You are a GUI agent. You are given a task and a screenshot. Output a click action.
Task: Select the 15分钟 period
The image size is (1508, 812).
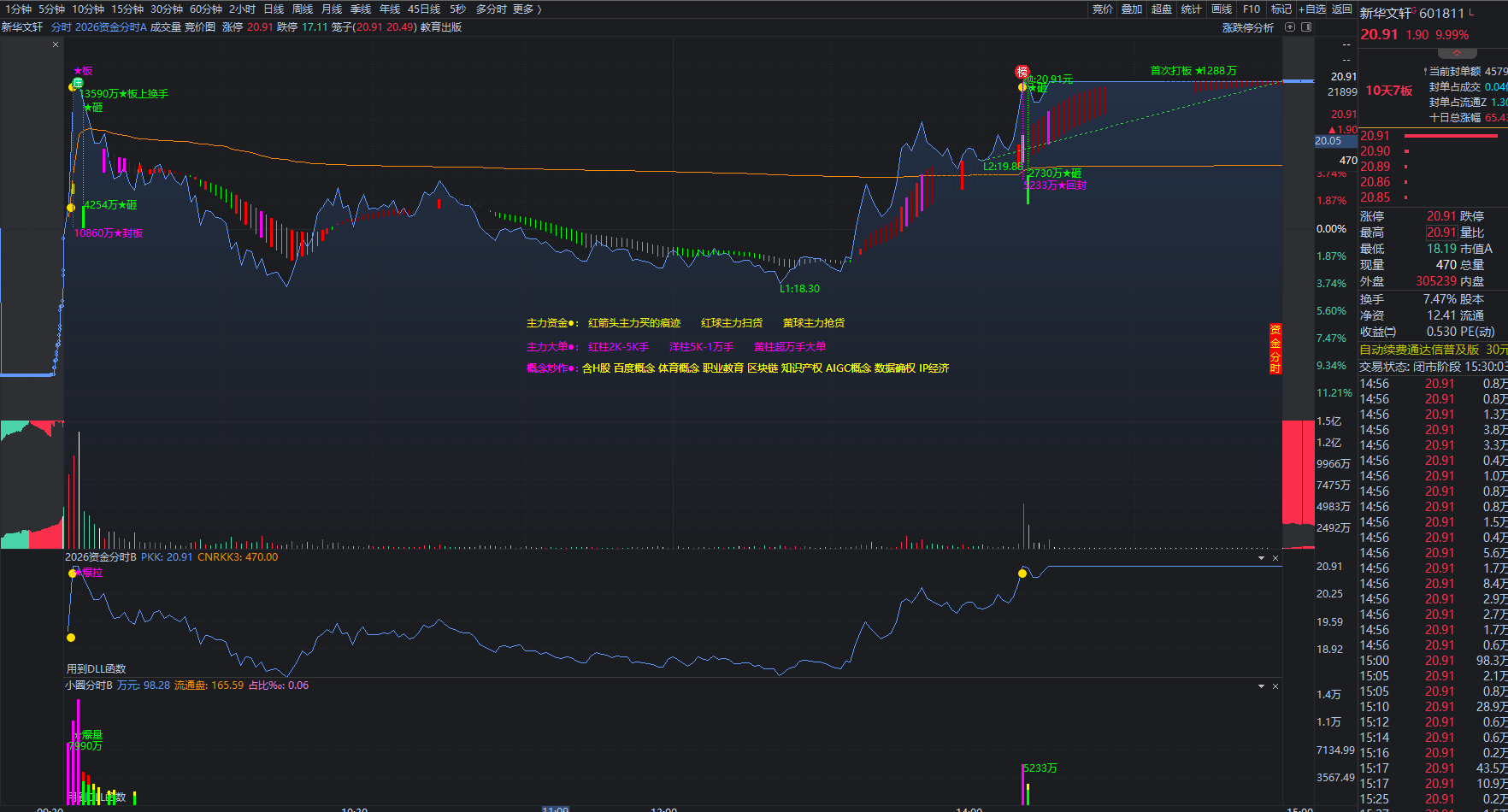click(x=127, y=9)
